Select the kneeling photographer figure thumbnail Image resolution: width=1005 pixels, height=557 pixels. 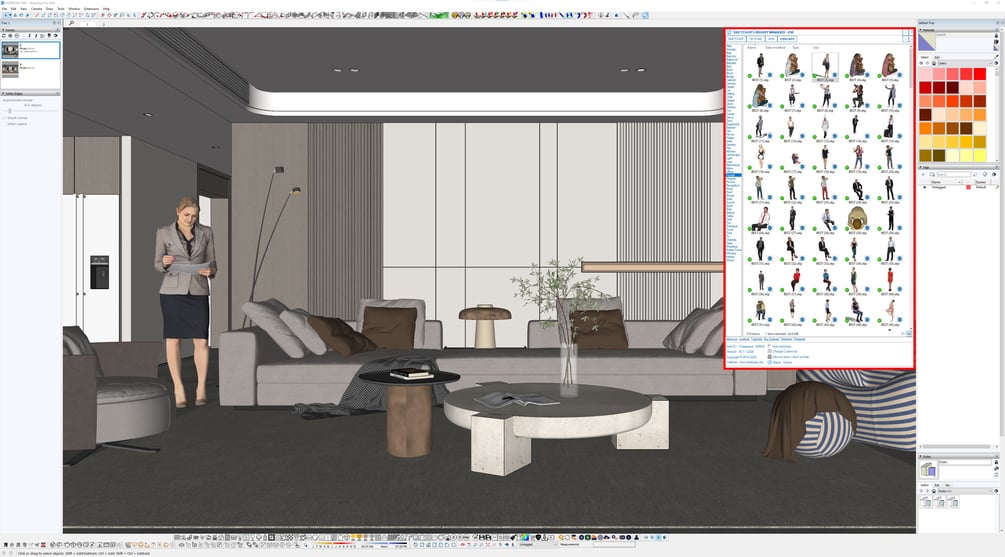point(858,96)
